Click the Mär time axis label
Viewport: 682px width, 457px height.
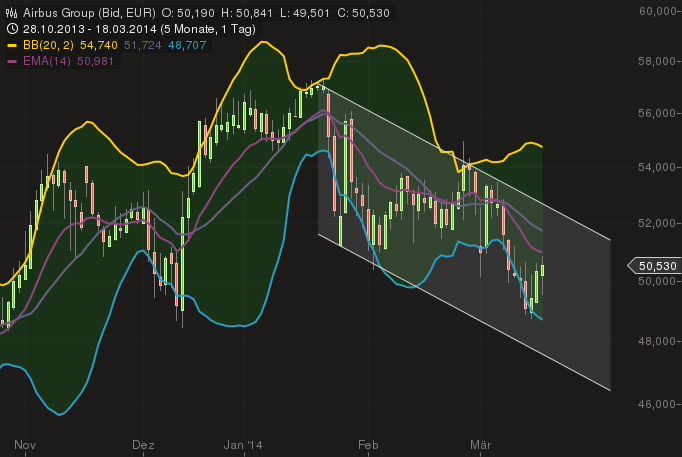pos(481,445)
